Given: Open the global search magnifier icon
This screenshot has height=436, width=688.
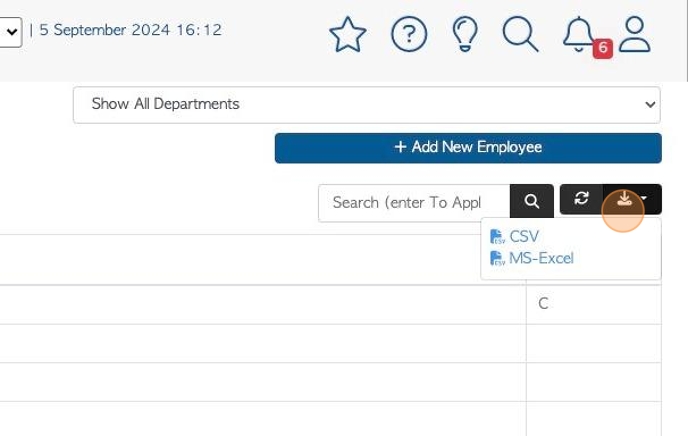Looking at the screenshot, I should [x=520, y=34].
